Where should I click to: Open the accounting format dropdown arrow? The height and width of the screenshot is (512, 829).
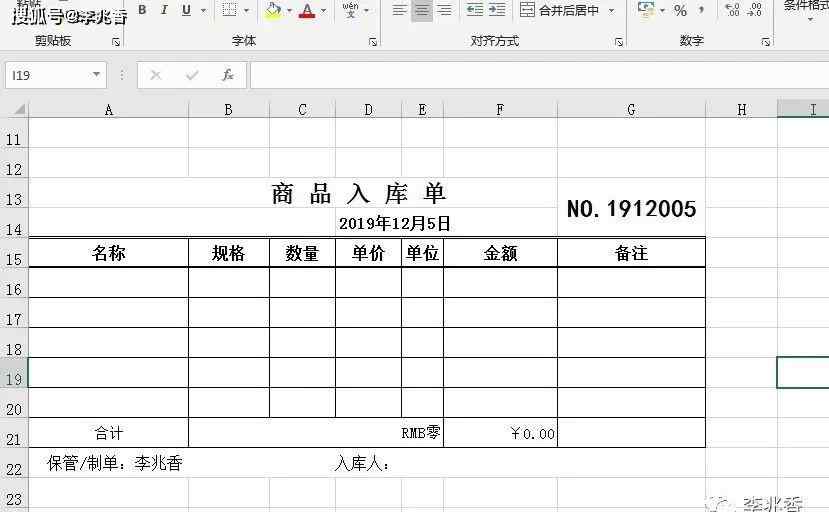(x=662, y=10)
